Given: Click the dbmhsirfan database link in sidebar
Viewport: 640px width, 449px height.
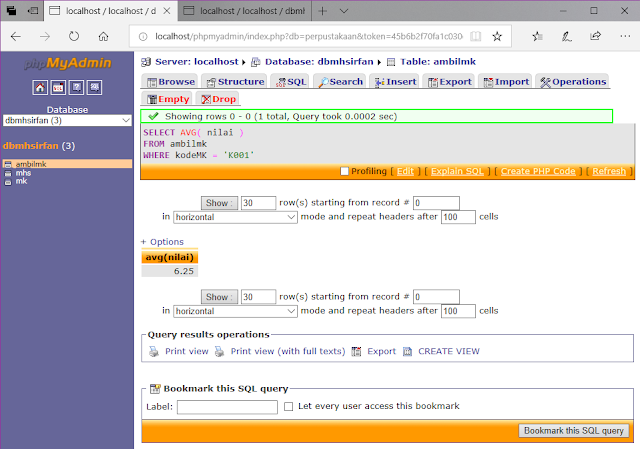Looking at the screenshot, I should point(31,146).
